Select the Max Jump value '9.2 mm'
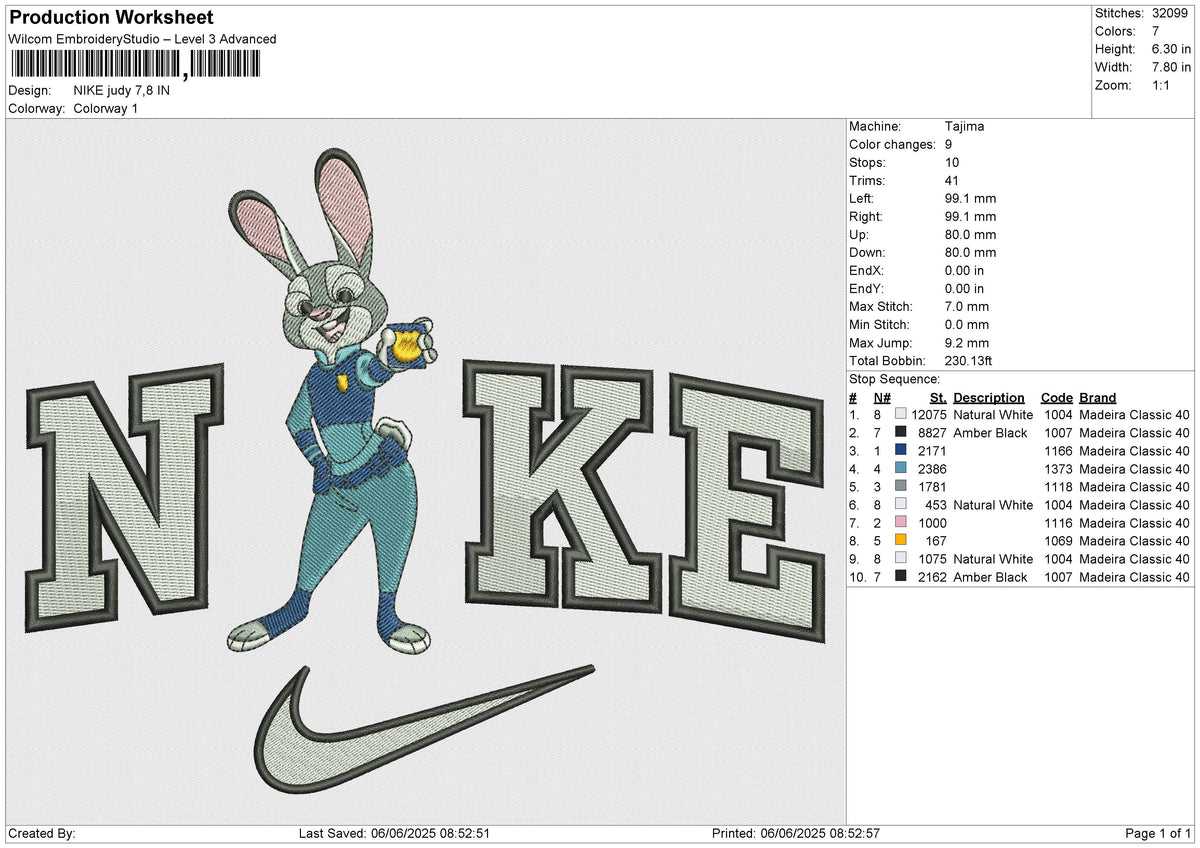 click(x=967, y=343)
